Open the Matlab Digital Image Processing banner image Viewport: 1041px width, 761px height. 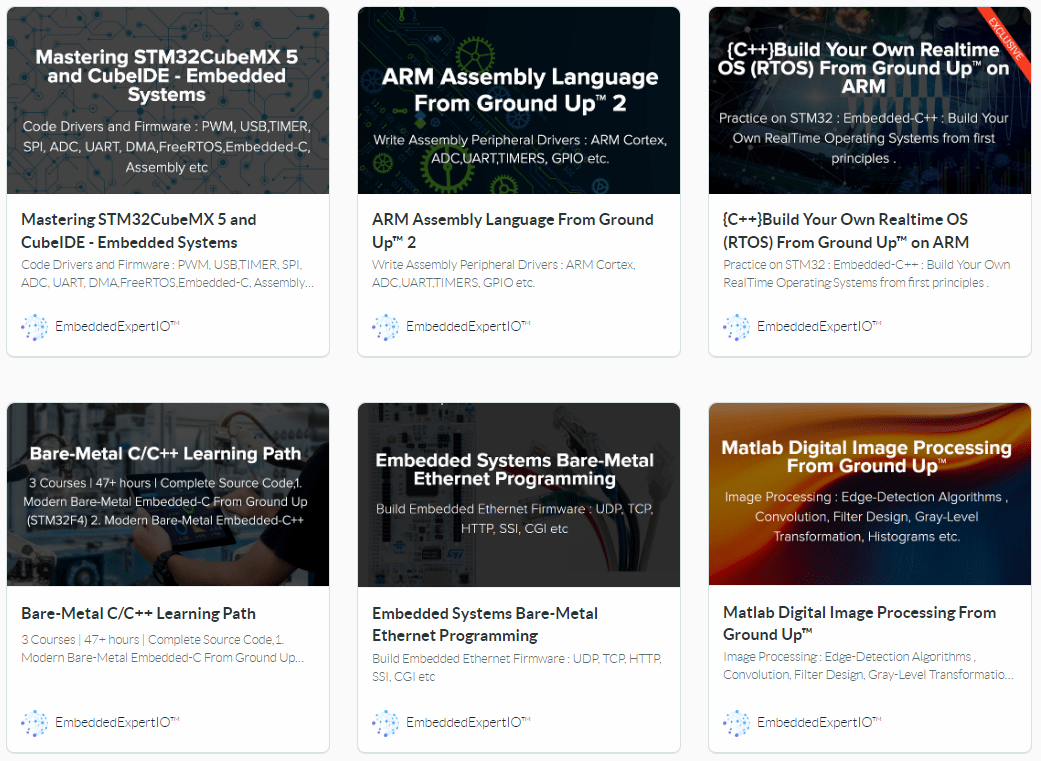pos(870,495)
